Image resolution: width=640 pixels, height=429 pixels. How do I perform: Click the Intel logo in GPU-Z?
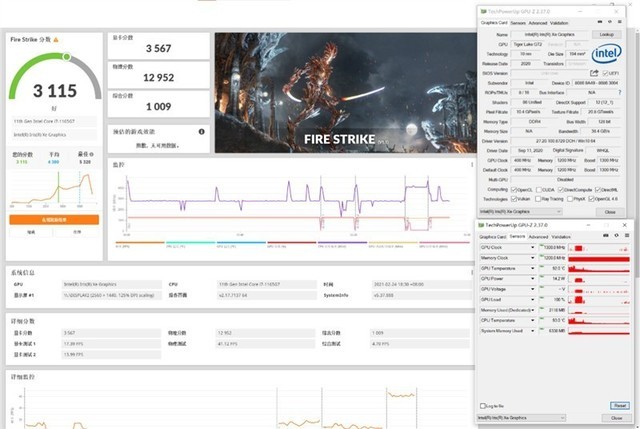(x=606, y=53)
